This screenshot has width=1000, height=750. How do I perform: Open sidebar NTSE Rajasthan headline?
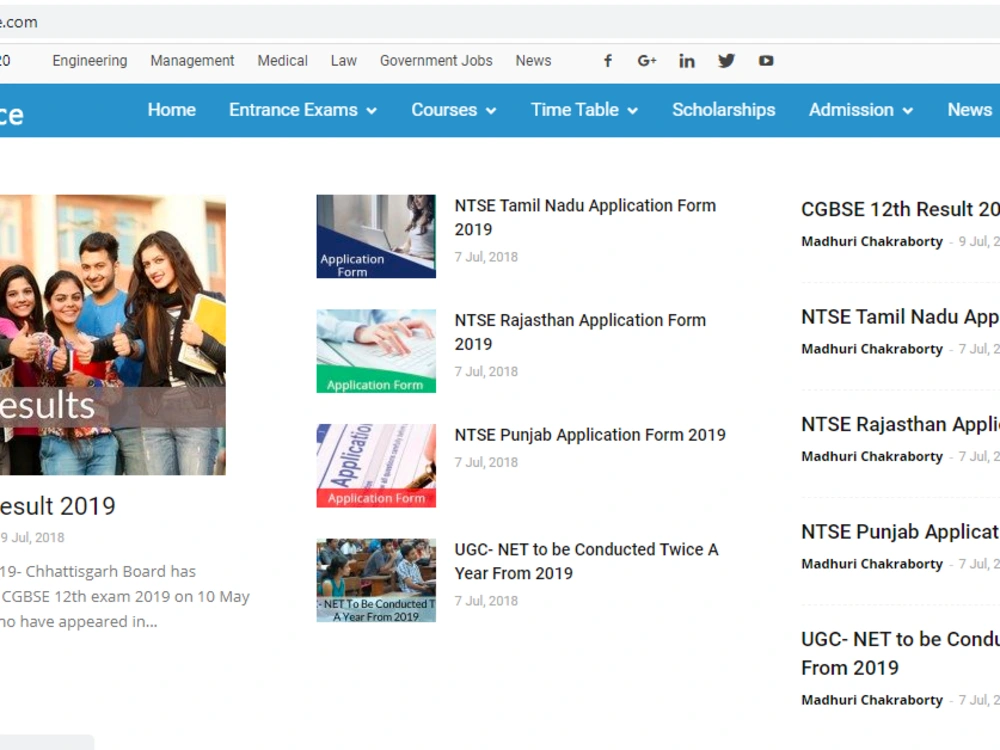[x=900, y=424]
